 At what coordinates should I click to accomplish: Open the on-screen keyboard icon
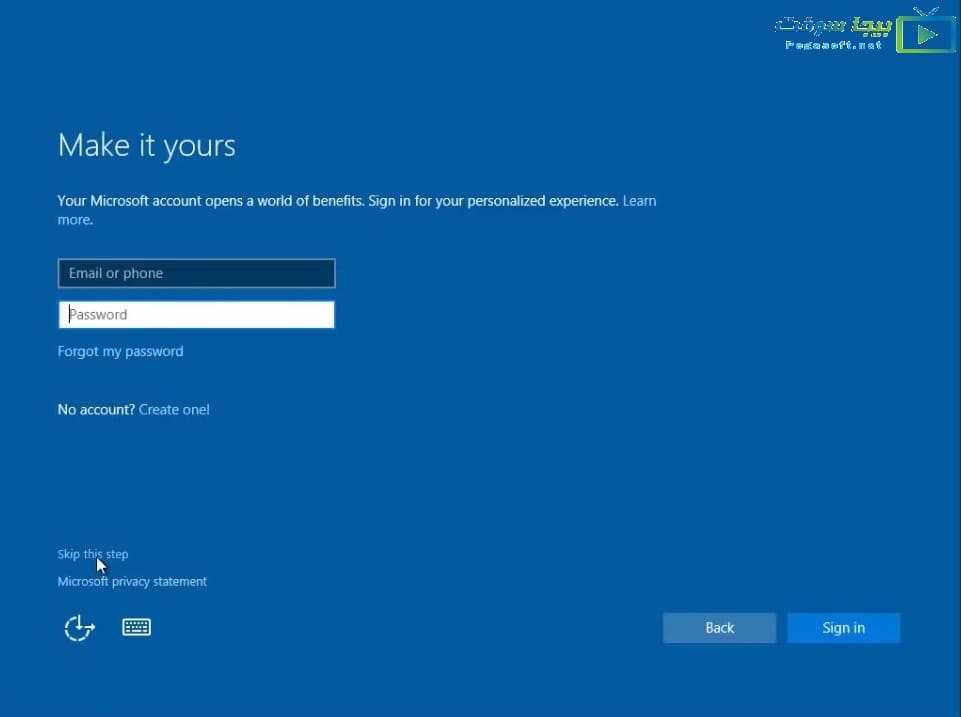(137, 627)
